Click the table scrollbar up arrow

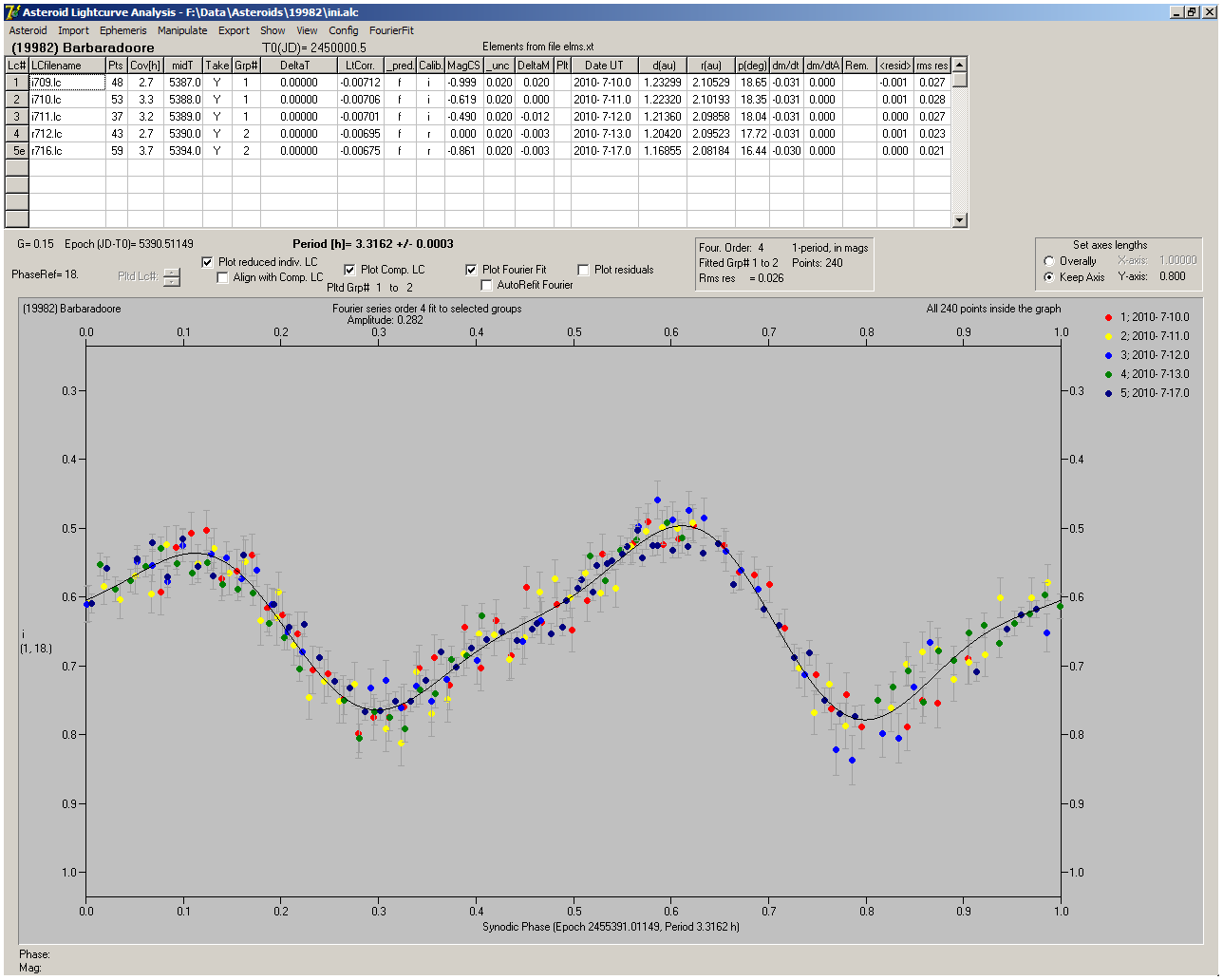(959, 65)
